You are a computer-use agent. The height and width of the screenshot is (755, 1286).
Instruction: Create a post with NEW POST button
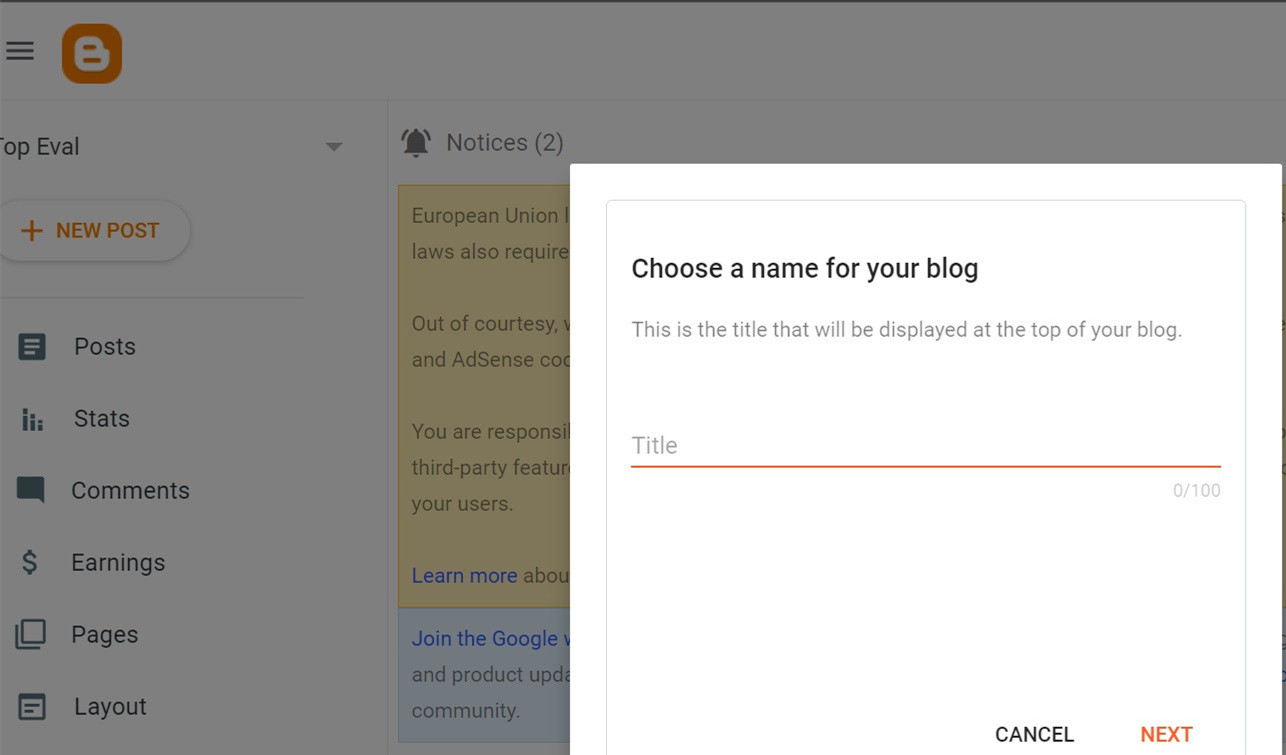(92, 231)
